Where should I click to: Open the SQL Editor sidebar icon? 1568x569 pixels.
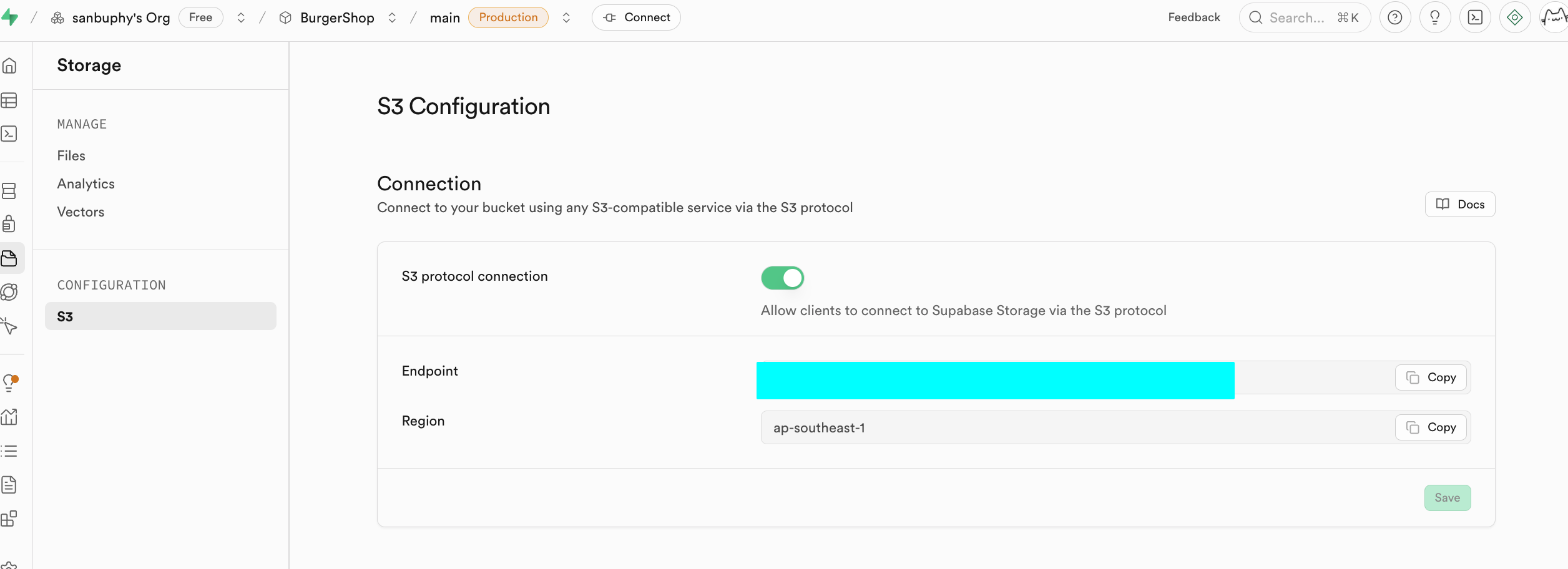9,134
